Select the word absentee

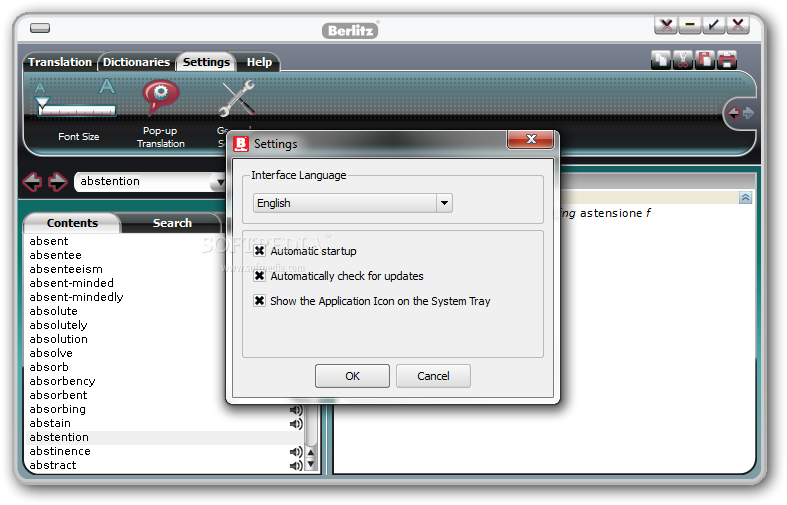55,256
